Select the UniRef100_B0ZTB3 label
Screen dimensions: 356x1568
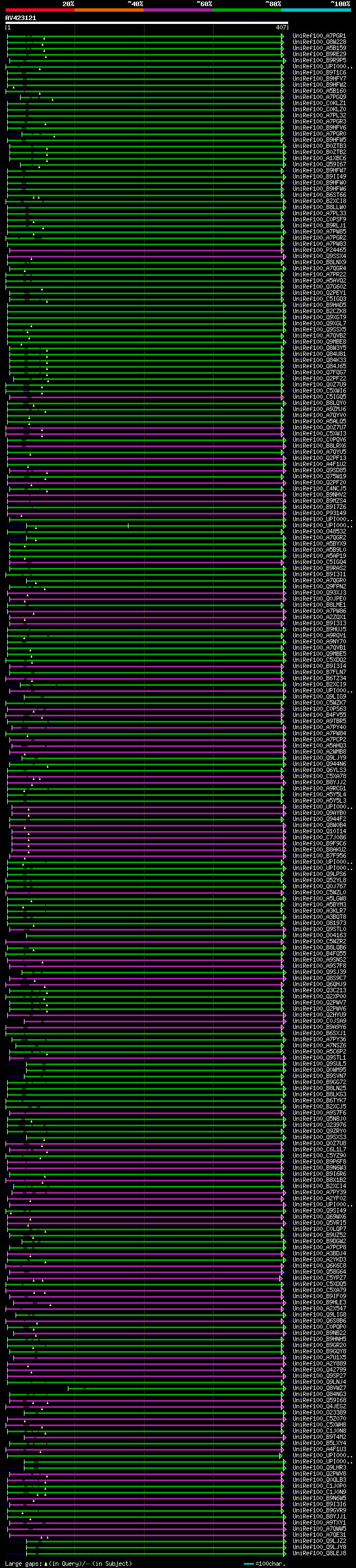(x=319, y=146)
